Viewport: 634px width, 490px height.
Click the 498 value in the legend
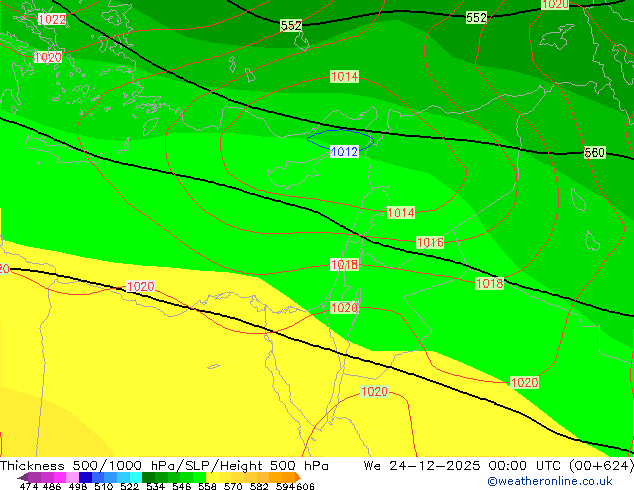click(78, 486)
